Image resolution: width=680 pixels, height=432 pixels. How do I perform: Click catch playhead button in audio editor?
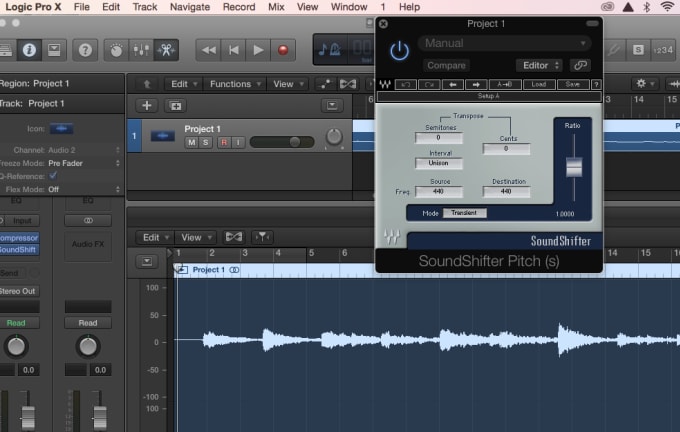point(262,237)
